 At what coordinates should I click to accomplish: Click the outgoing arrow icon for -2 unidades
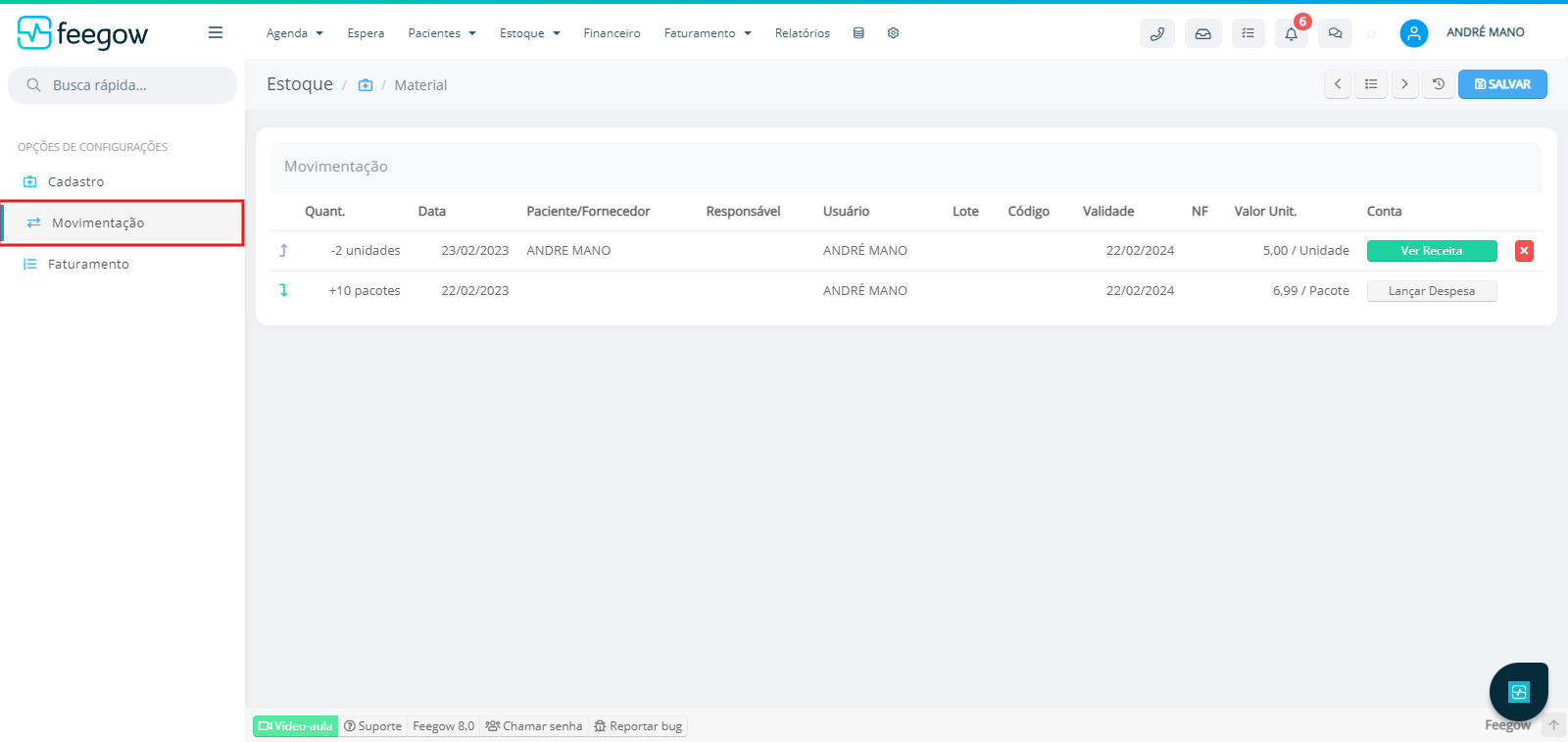[283, 250]
